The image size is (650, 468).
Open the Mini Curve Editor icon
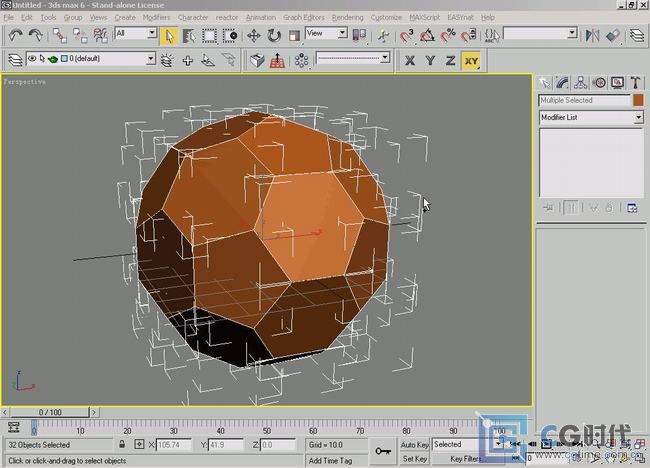coord(14,427)
